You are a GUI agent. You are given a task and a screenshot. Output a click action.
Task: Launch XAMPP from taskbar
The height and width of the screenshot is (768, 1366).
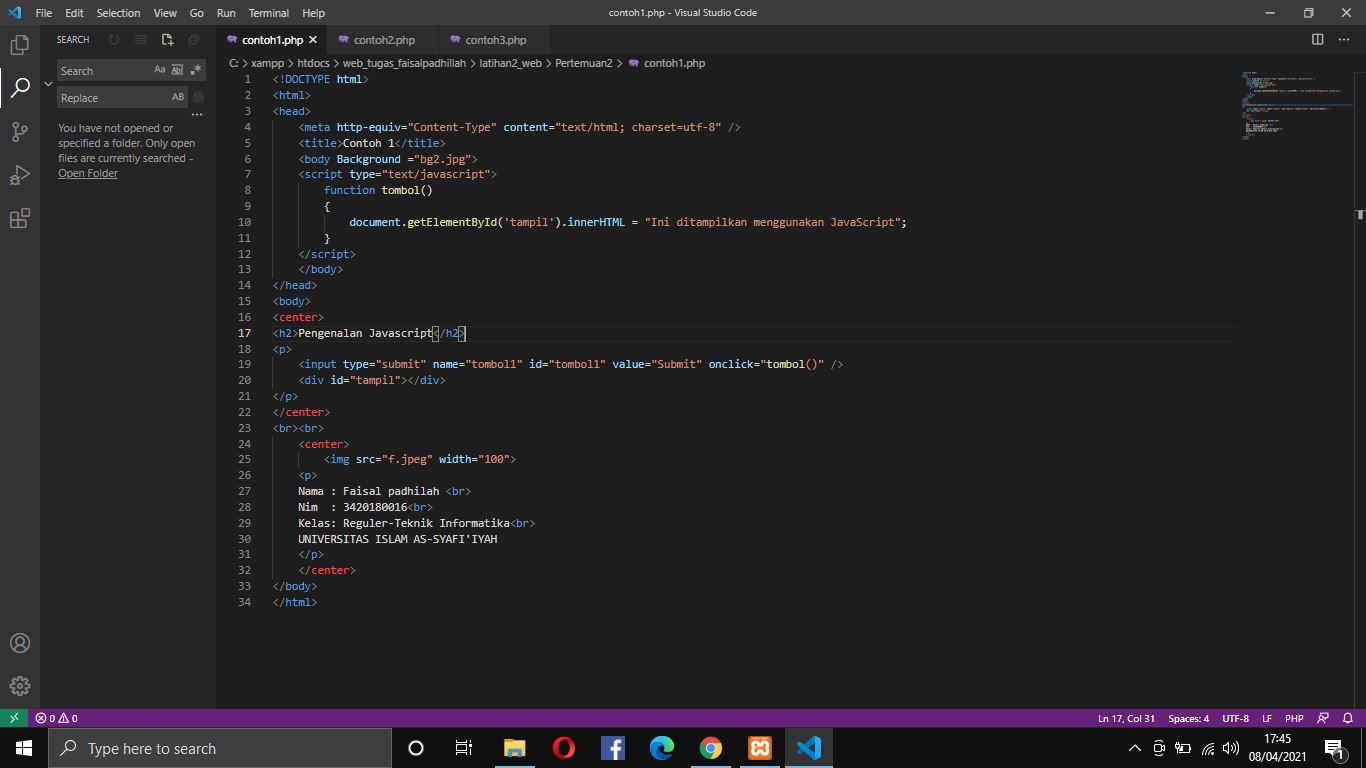click(760, 748)
